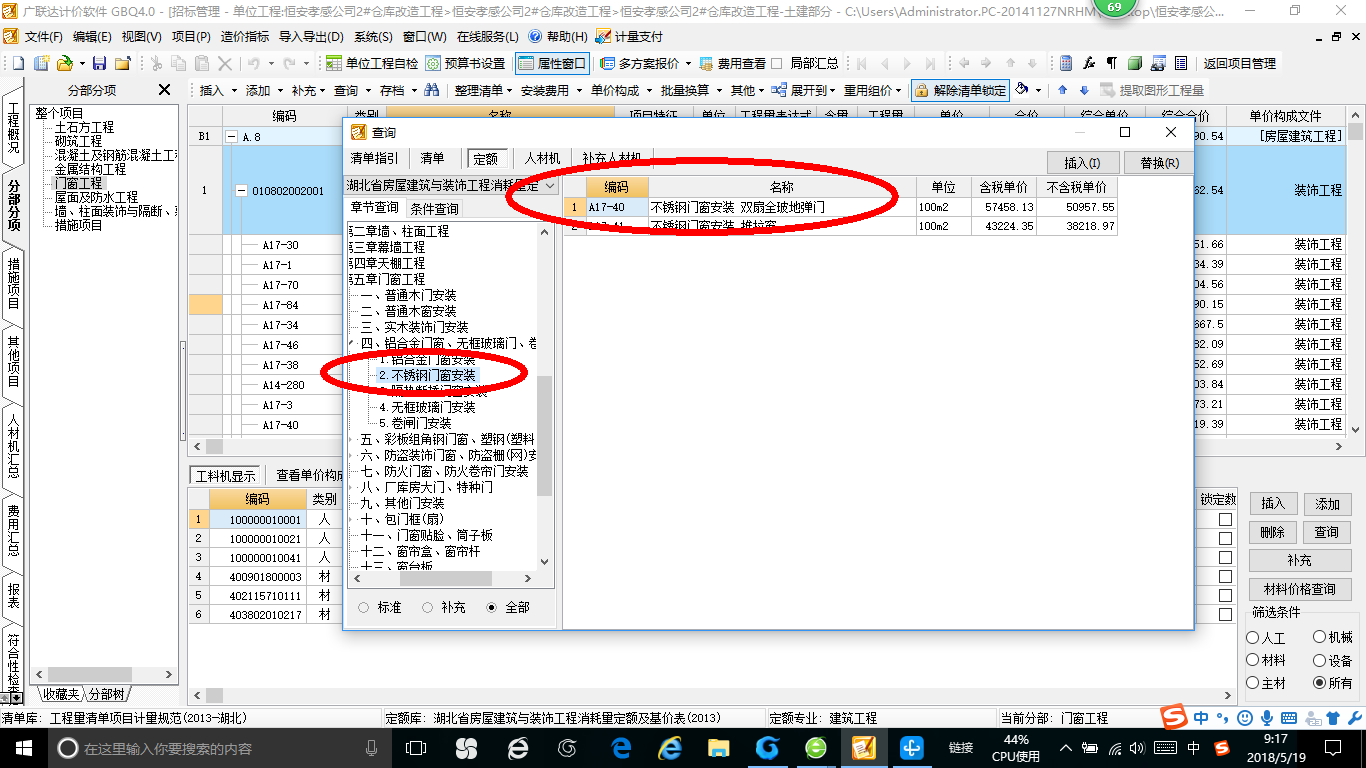Select the 标准 radio button in query dialog
Screen dimensions: 1366x768
[x=363, y=607]
